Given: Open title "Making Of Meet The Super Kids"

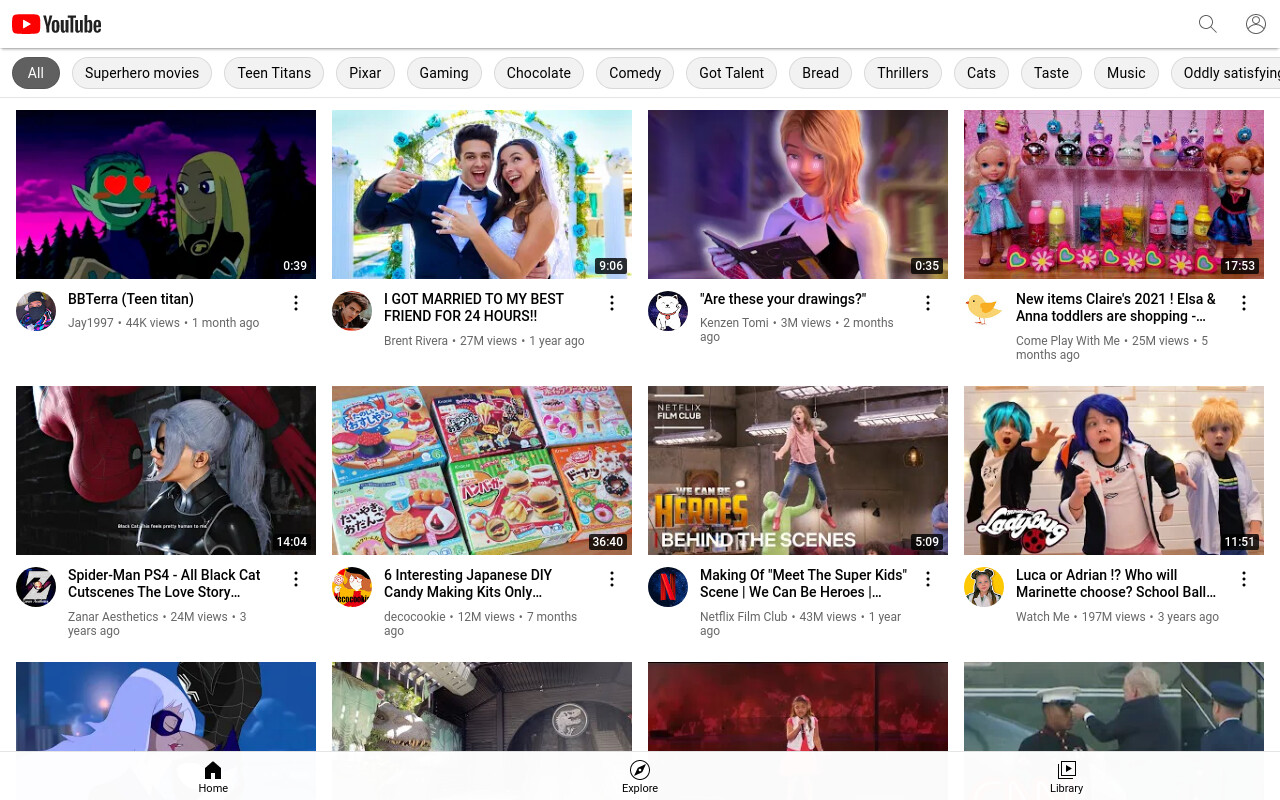Looking at the screenshot, I should pos(803,583).
